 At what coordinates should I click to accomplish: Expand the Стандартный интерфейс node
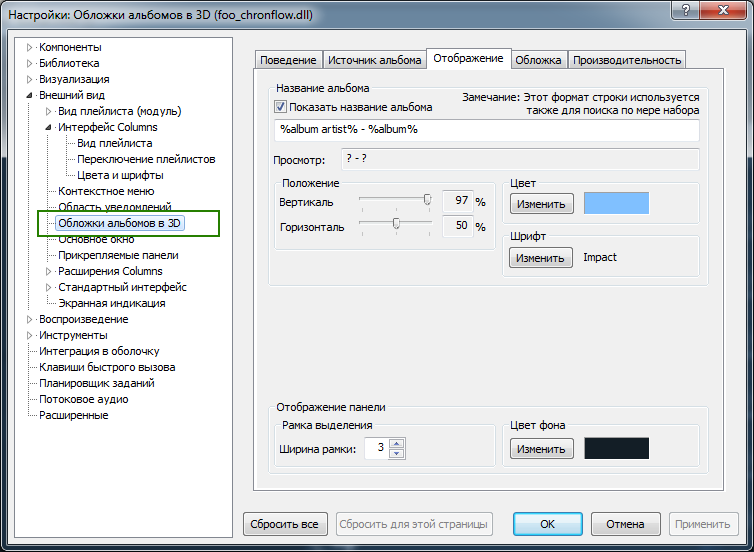[48, 288]
